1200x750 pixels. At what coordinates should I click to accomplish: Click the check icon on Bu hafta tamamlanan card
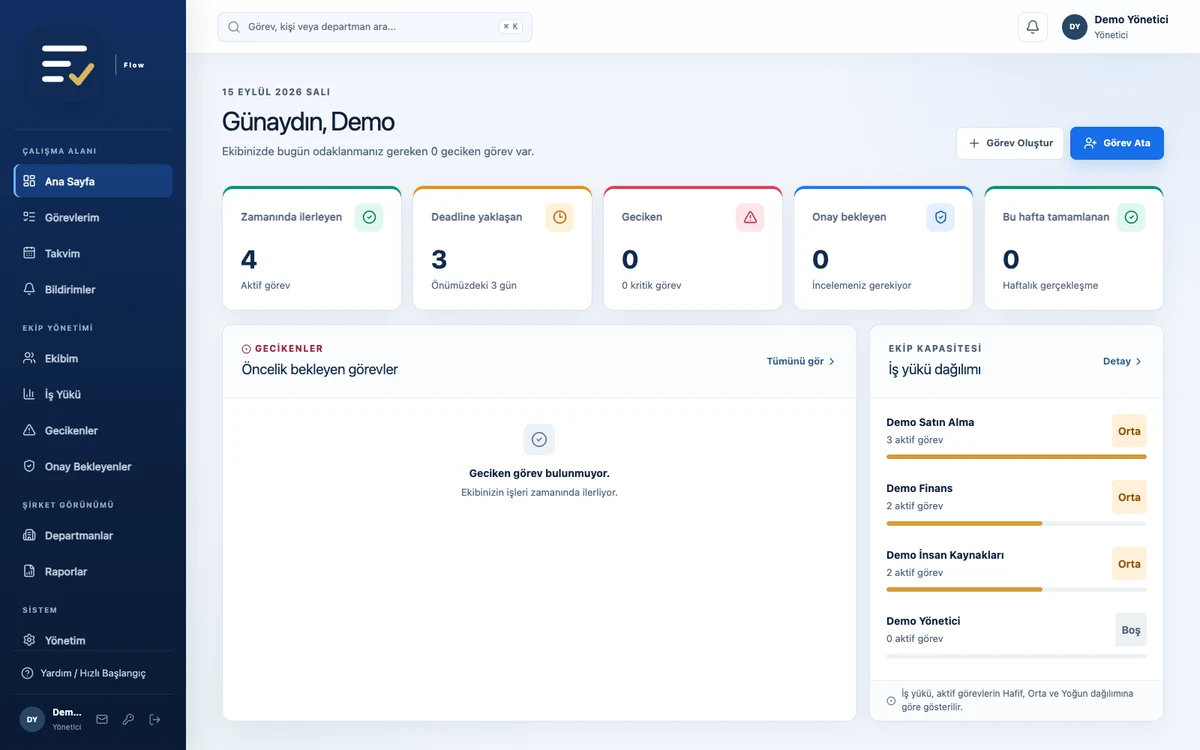tap(1131, 217)
